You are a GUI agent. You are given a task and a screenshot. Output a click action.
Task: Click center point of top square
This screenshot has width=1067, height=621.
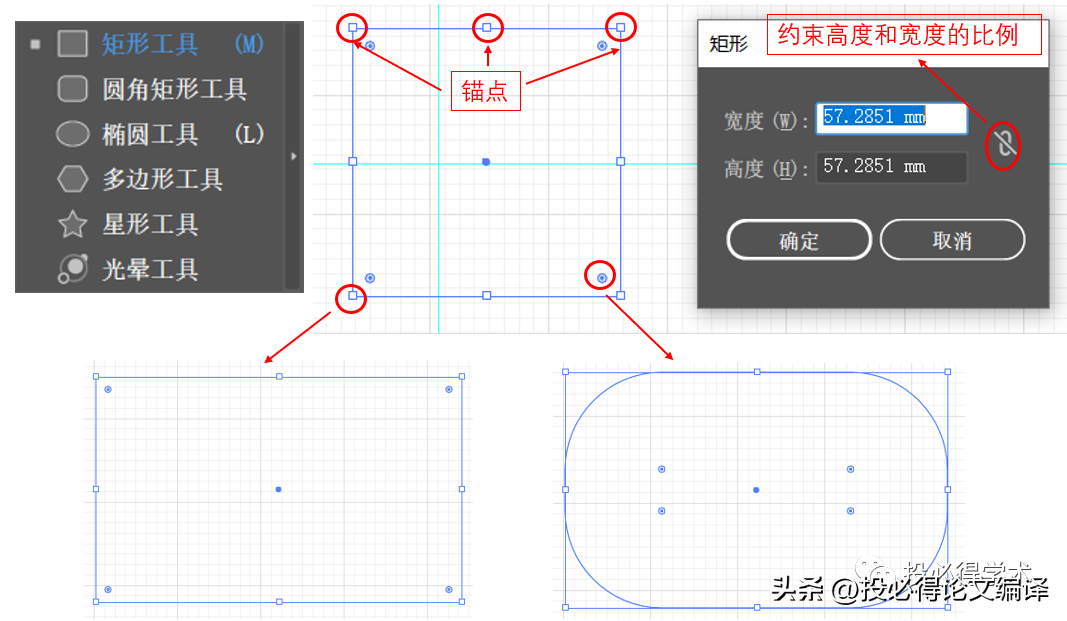(x=486, y=162)
